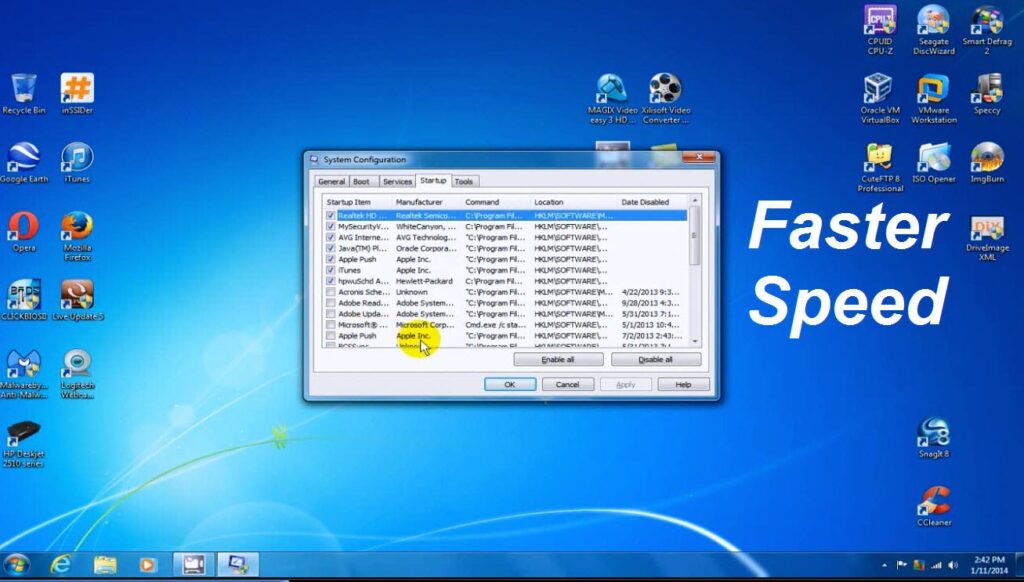Select the Logitech Webcam desktop icon
Image resolution: width=1024 pixels, height=582 pixels.
coord(77,374)
